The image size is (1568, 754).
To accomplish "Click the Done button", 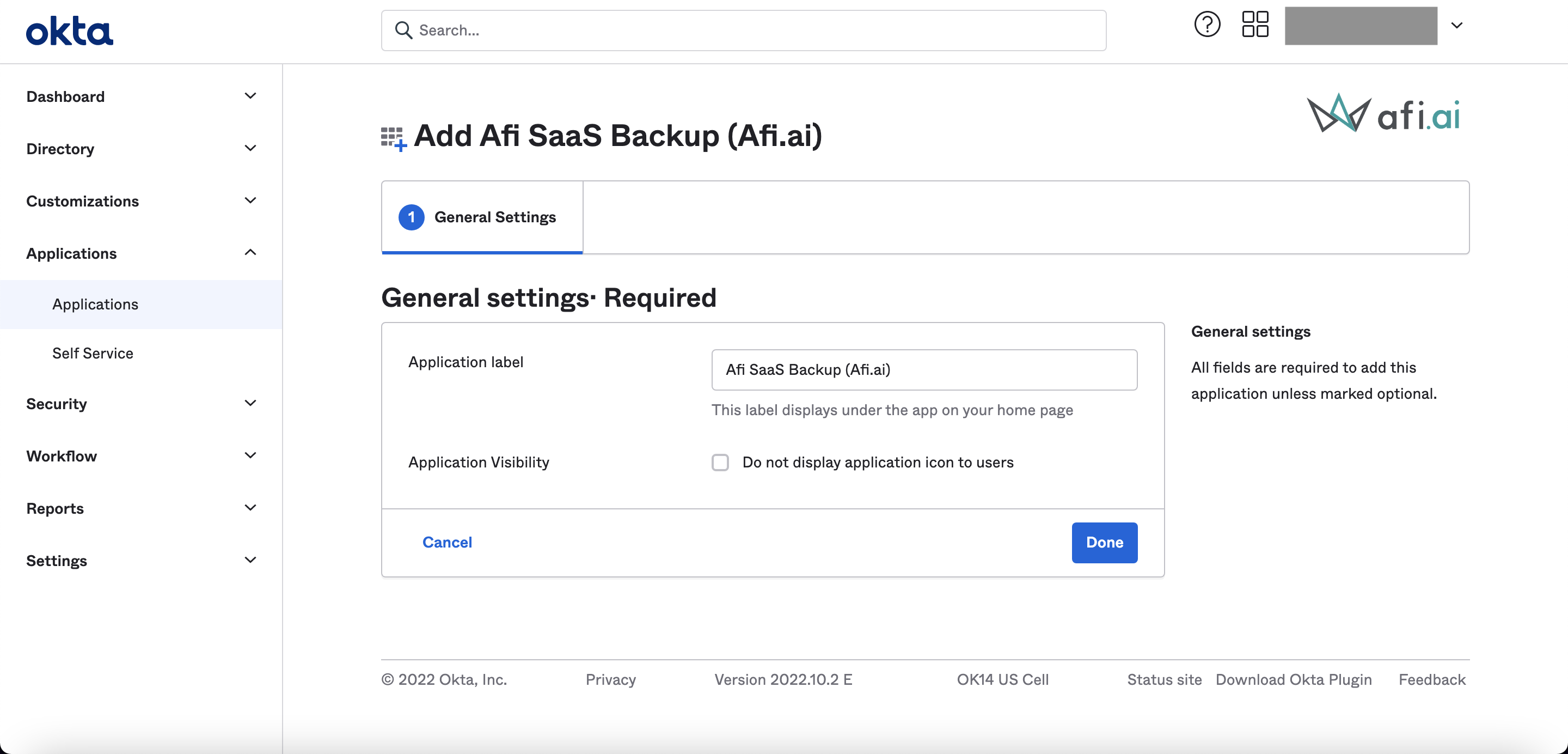I will pos(1104,542).
